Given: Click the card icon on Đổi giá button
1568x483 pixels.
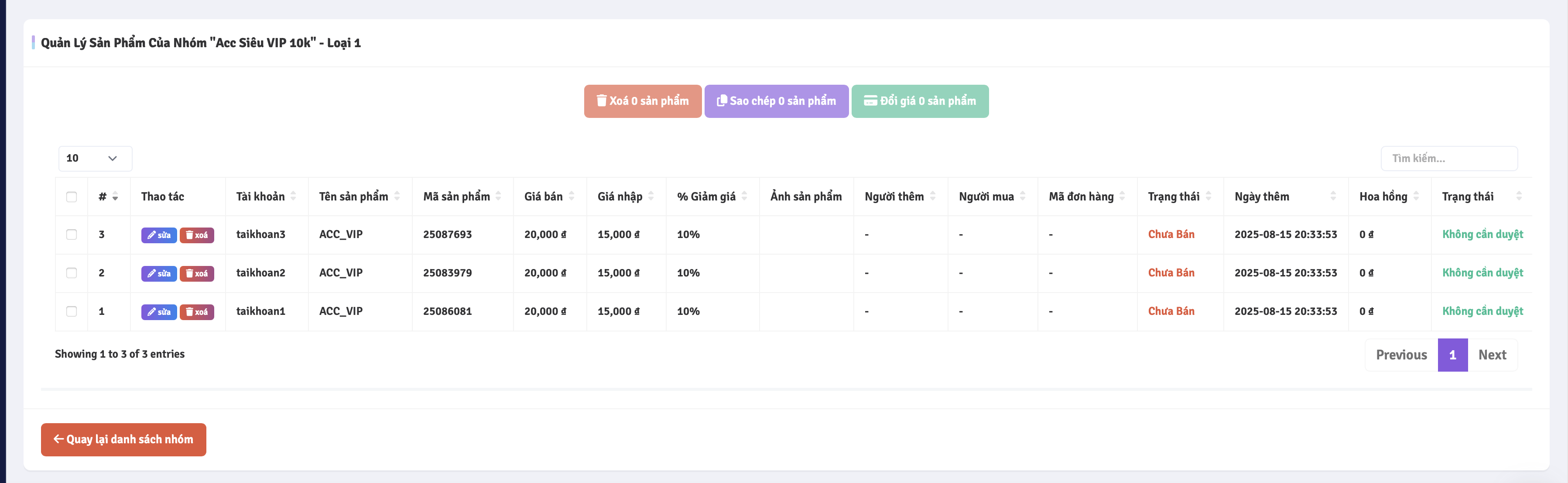Looking at the screenshot, I should [870, 100].
